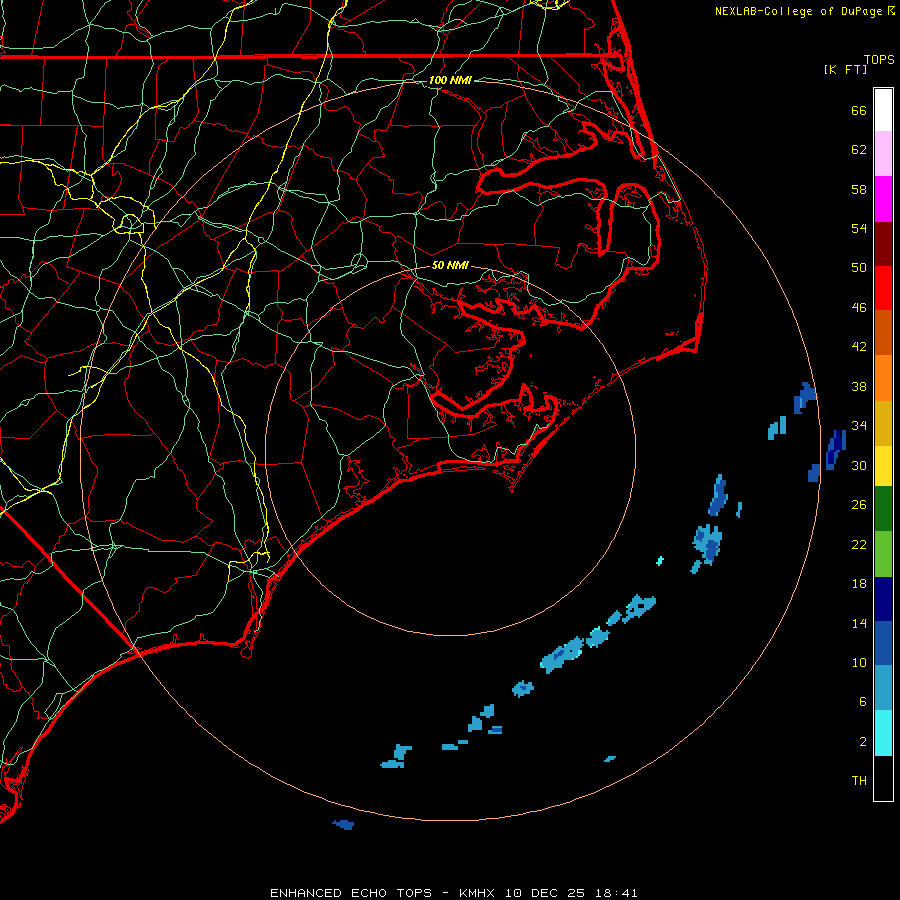Click the 50 NMI range ring label

pos(450,265)
